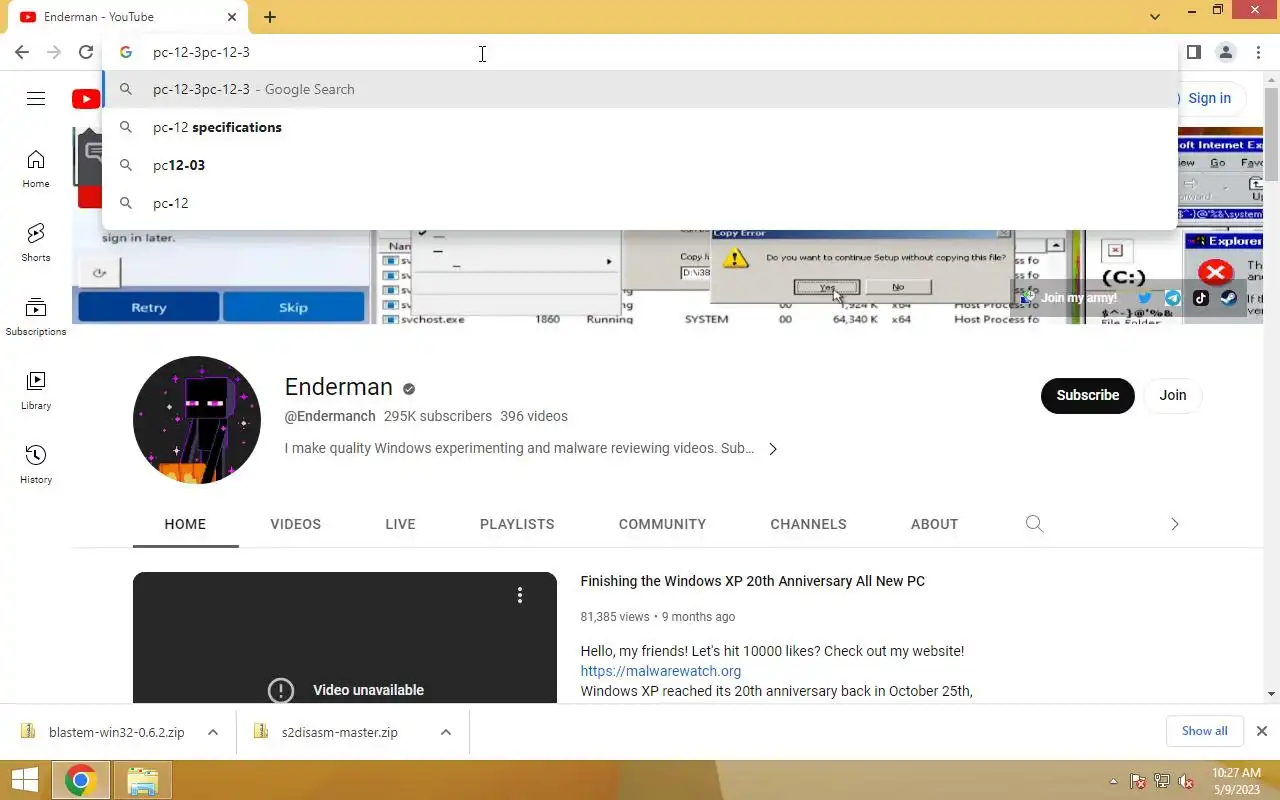Screen dimensions: 1280x800
Task: Open History in the sidebar
Action: click(36, 465)
